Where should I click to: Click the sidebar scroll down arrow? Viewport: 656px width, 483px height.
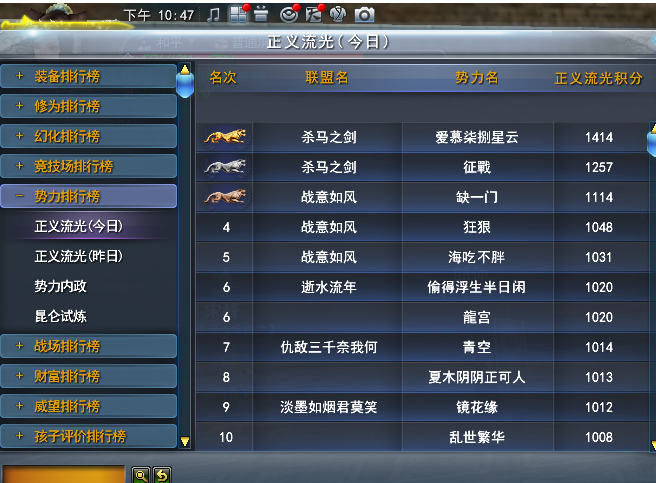point(185,441)
